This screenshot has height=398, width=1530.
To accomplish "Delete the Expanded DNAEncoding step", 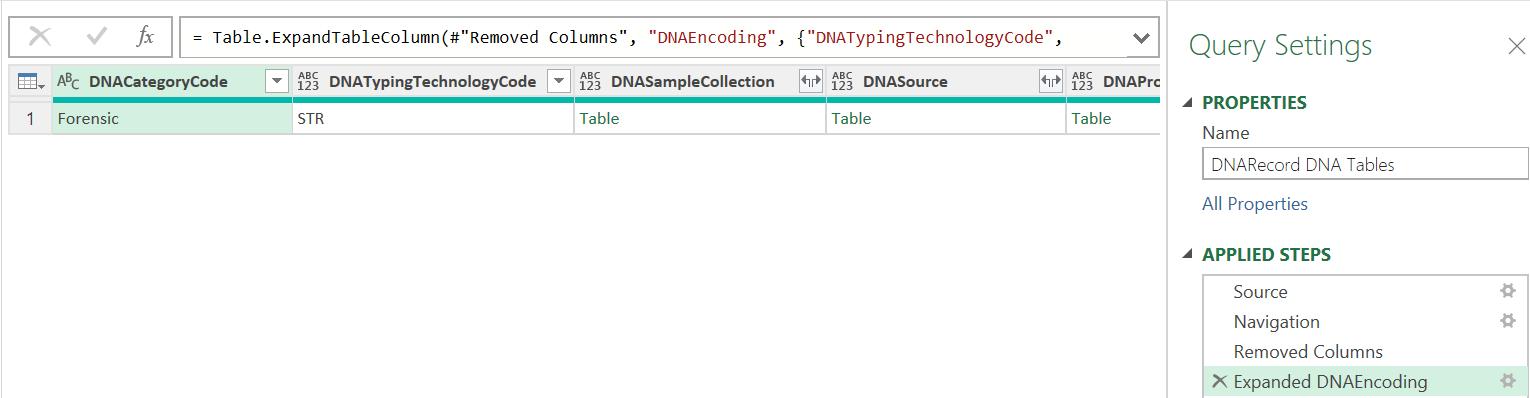I will pyautogui.click(x=1219, y=381).
